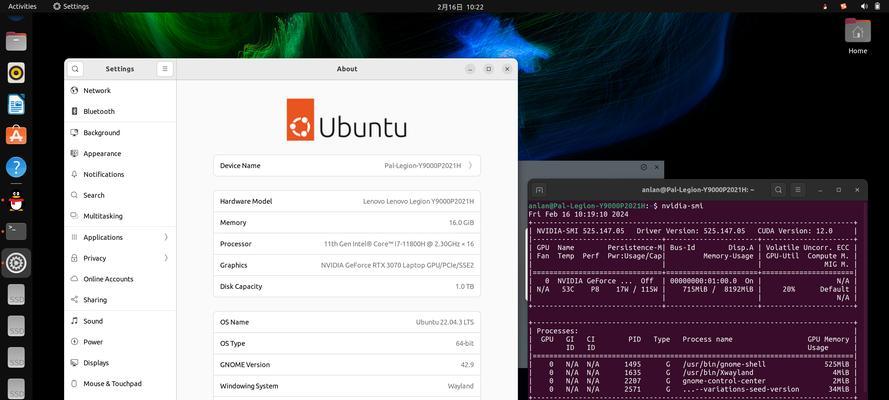This screenshot has width=889, height=400.
Task: Click the Settings gear in the dock
Action: coord(16,263)
